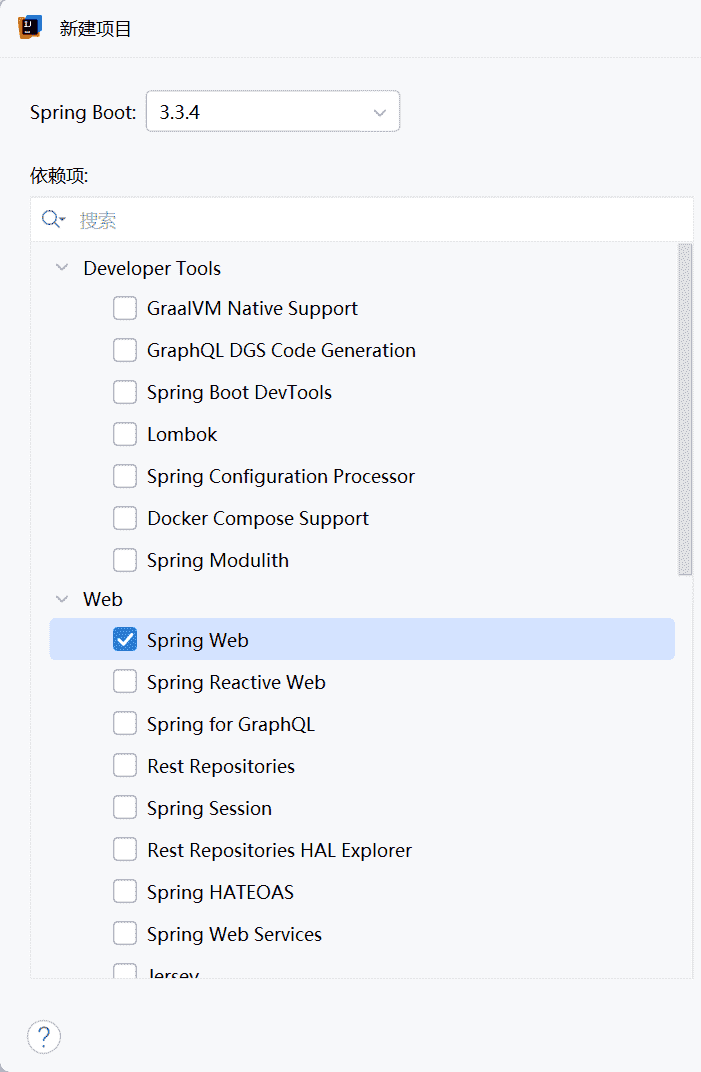
Task: Click the dependency list vertical scrollbar
Action: tap(685, 410)
